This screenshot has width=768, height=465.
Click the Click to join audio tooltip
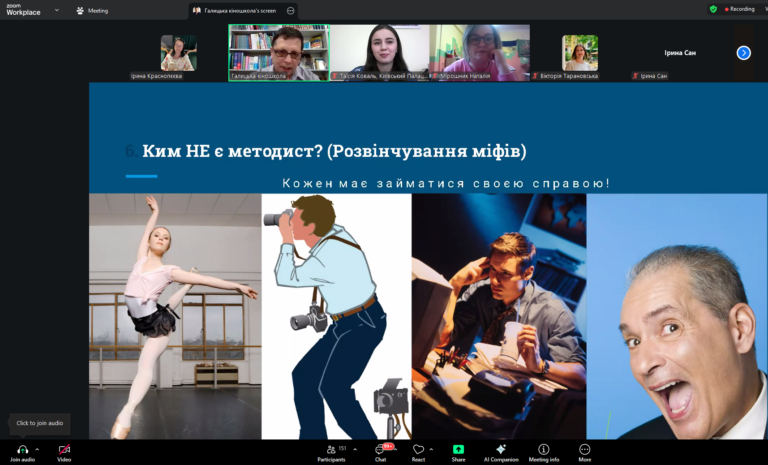[40, 423]
